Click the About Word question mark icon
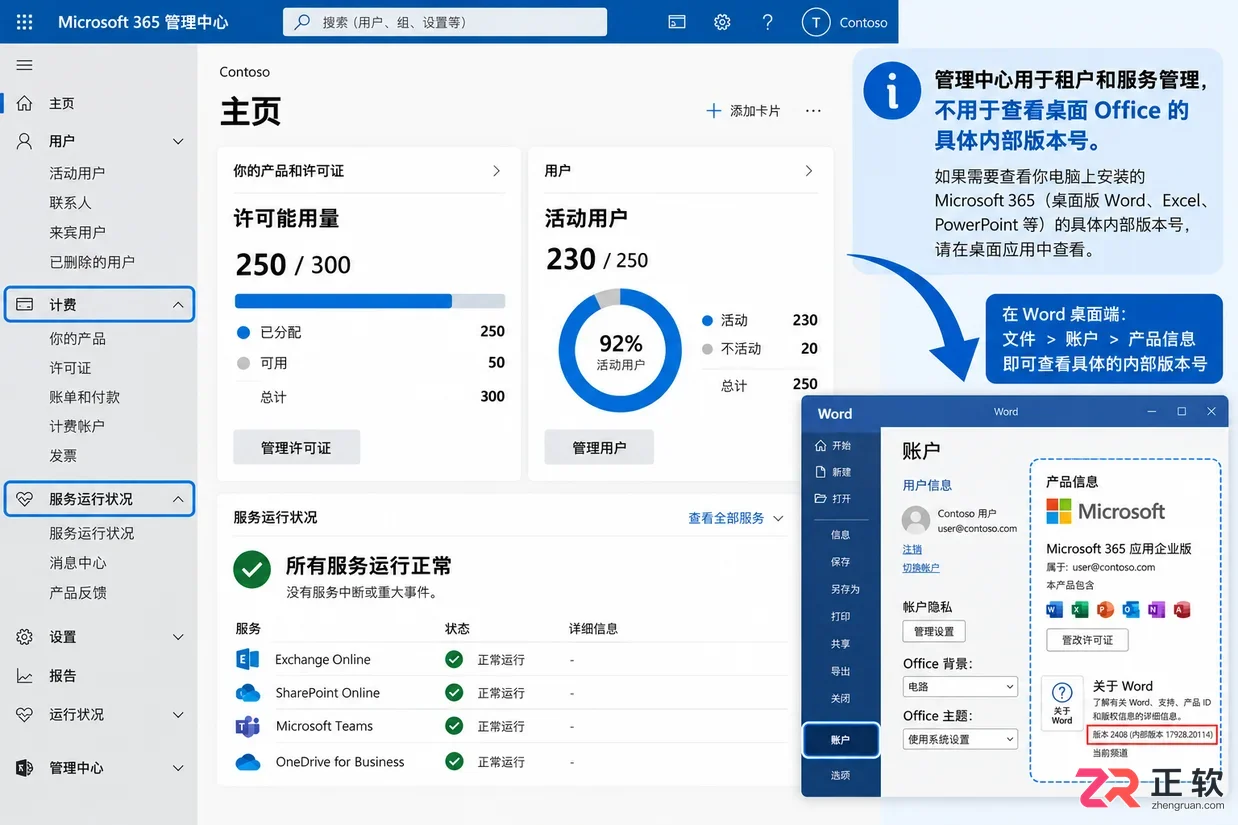The width and height of the screenshot is (1238, 825). [x=1062, y=692]
